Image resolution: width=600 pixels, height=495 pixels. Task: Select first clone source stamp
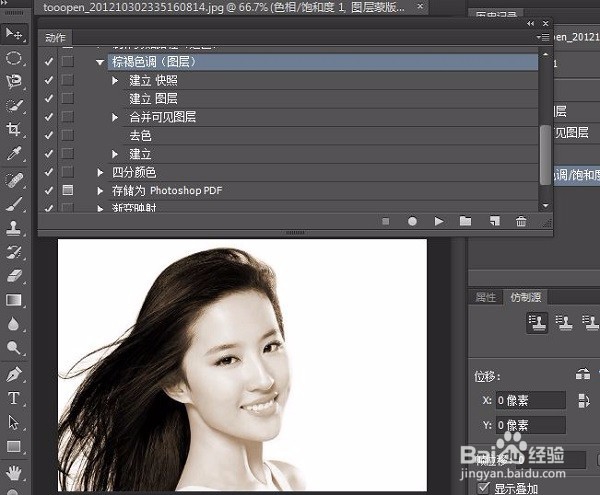click(x=537, y=322)
